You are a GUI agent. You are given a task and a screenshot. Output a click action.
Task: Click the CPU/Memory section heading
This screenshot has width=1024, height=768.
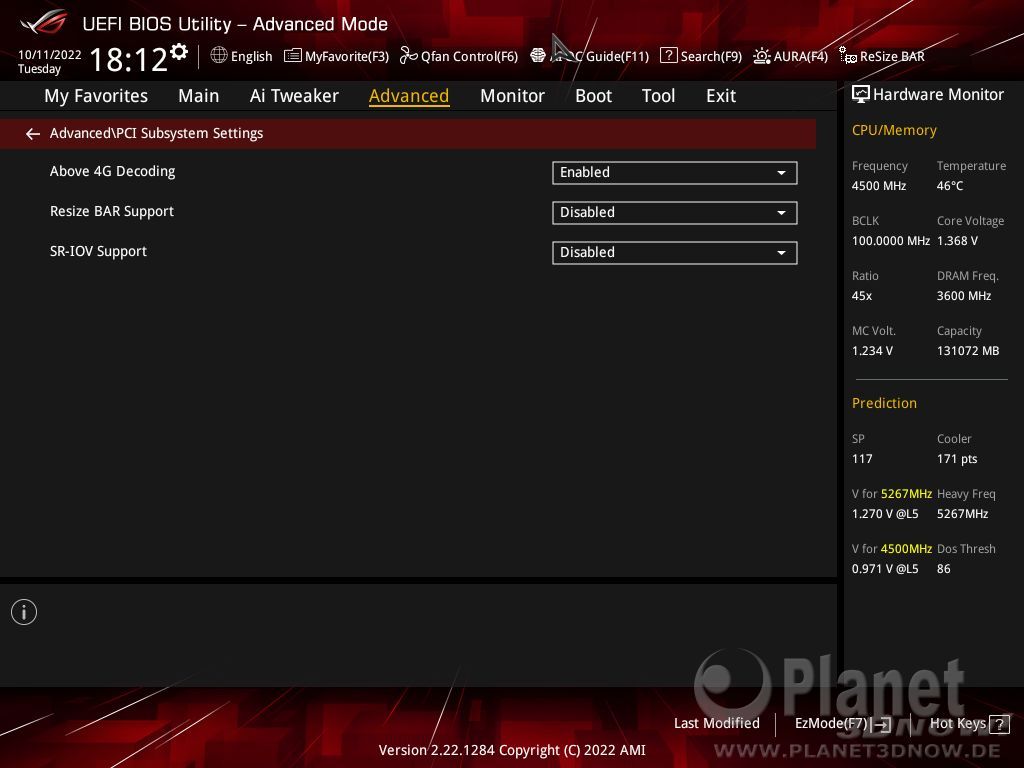tap(894, 131)
